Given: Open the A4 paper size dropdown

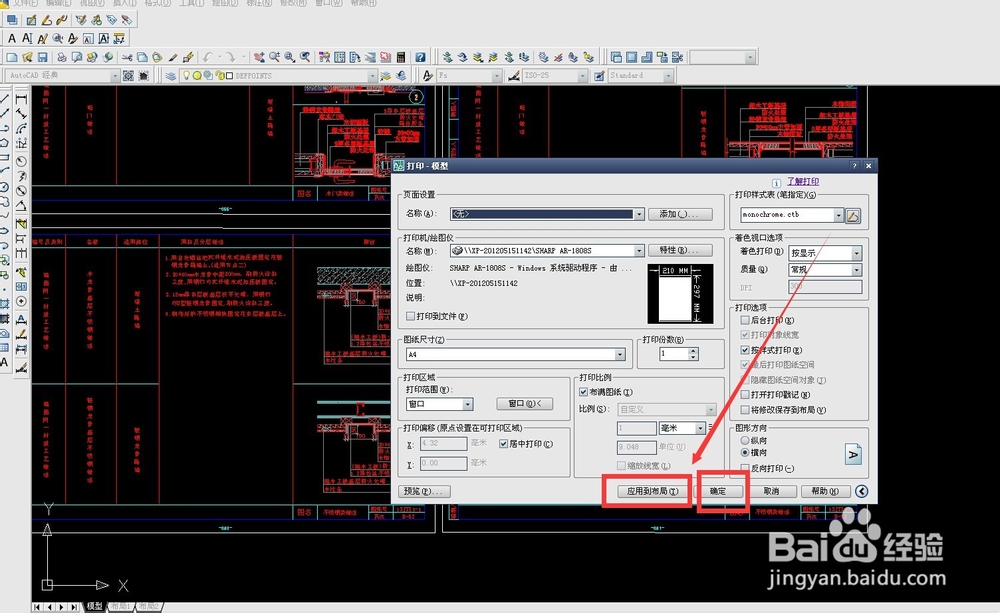Looking at the screenshot, I should pos(620,354).
